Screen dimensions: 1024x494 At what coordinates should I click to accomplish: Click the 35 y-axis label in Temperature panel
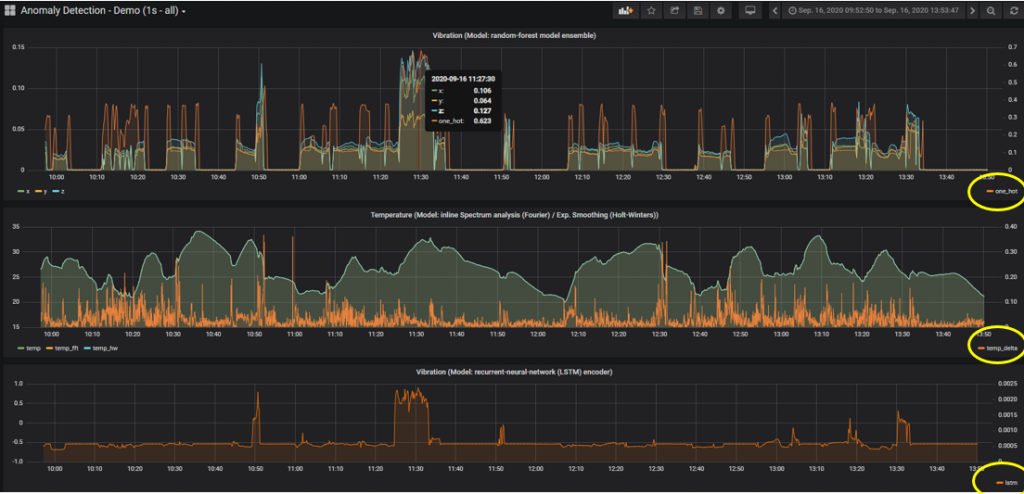click(18, 226)
